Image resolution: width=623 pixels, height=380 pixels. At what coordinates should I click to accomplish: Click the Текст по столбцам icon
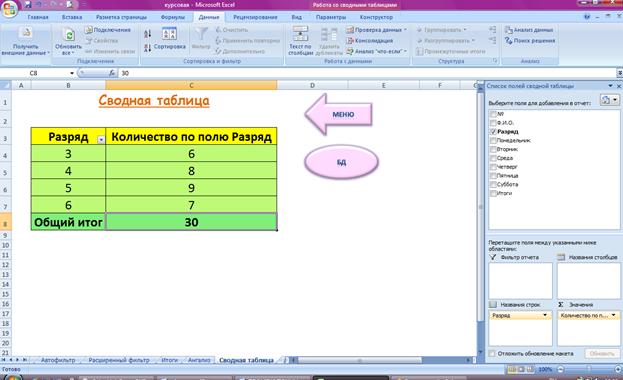(x=300, y=33)
